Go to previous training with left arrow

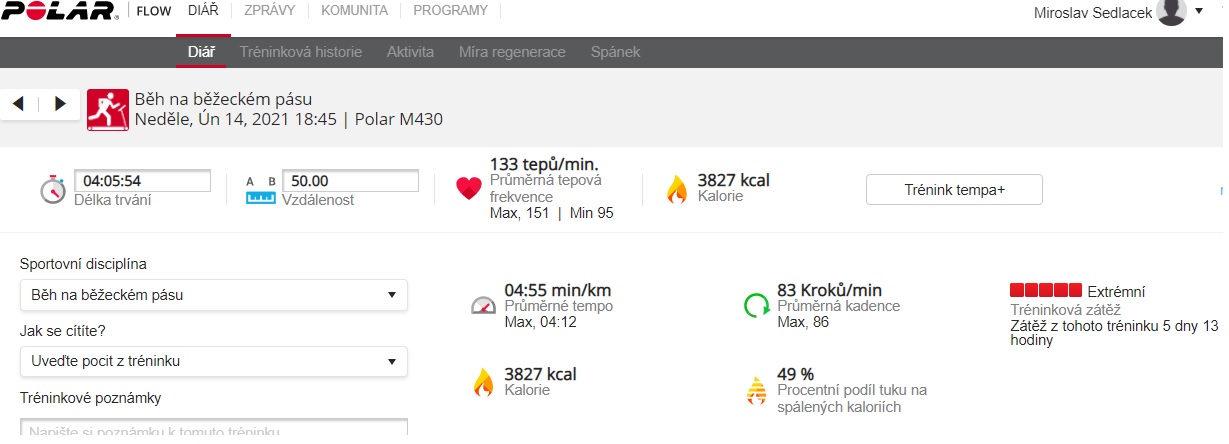18,103
